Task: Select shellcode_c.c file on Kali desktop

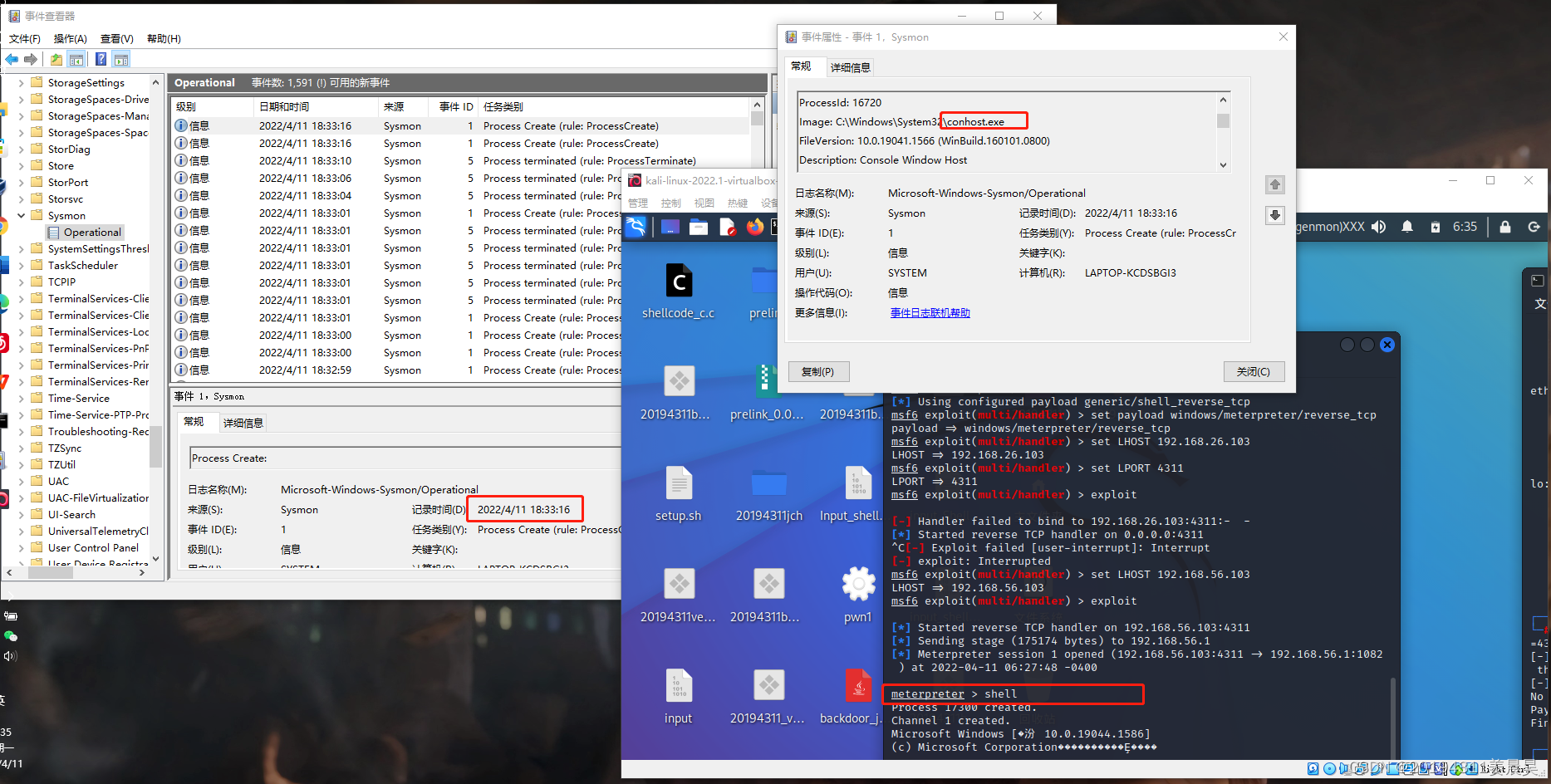Action: click(x=679, y=292)
